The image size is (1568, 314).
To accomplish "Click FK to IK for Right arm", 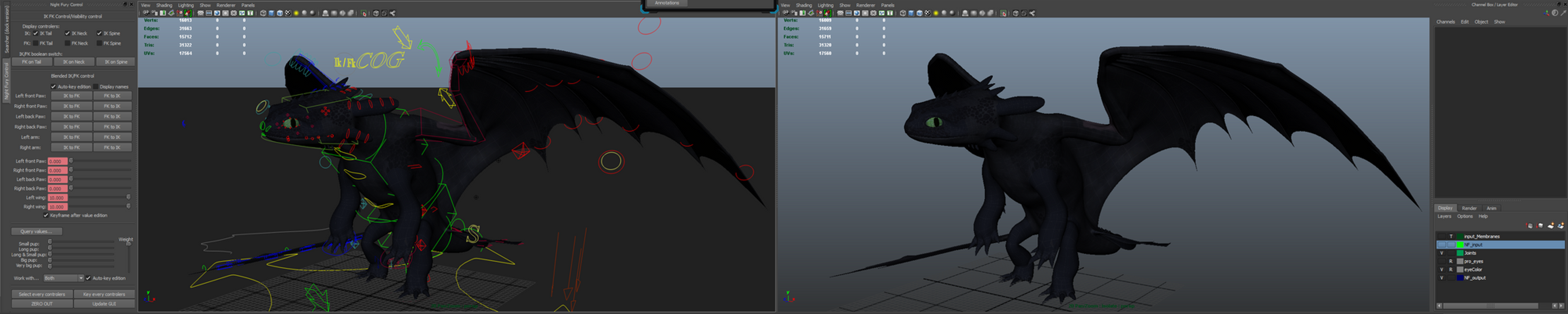I will click(x=113, y=148).
